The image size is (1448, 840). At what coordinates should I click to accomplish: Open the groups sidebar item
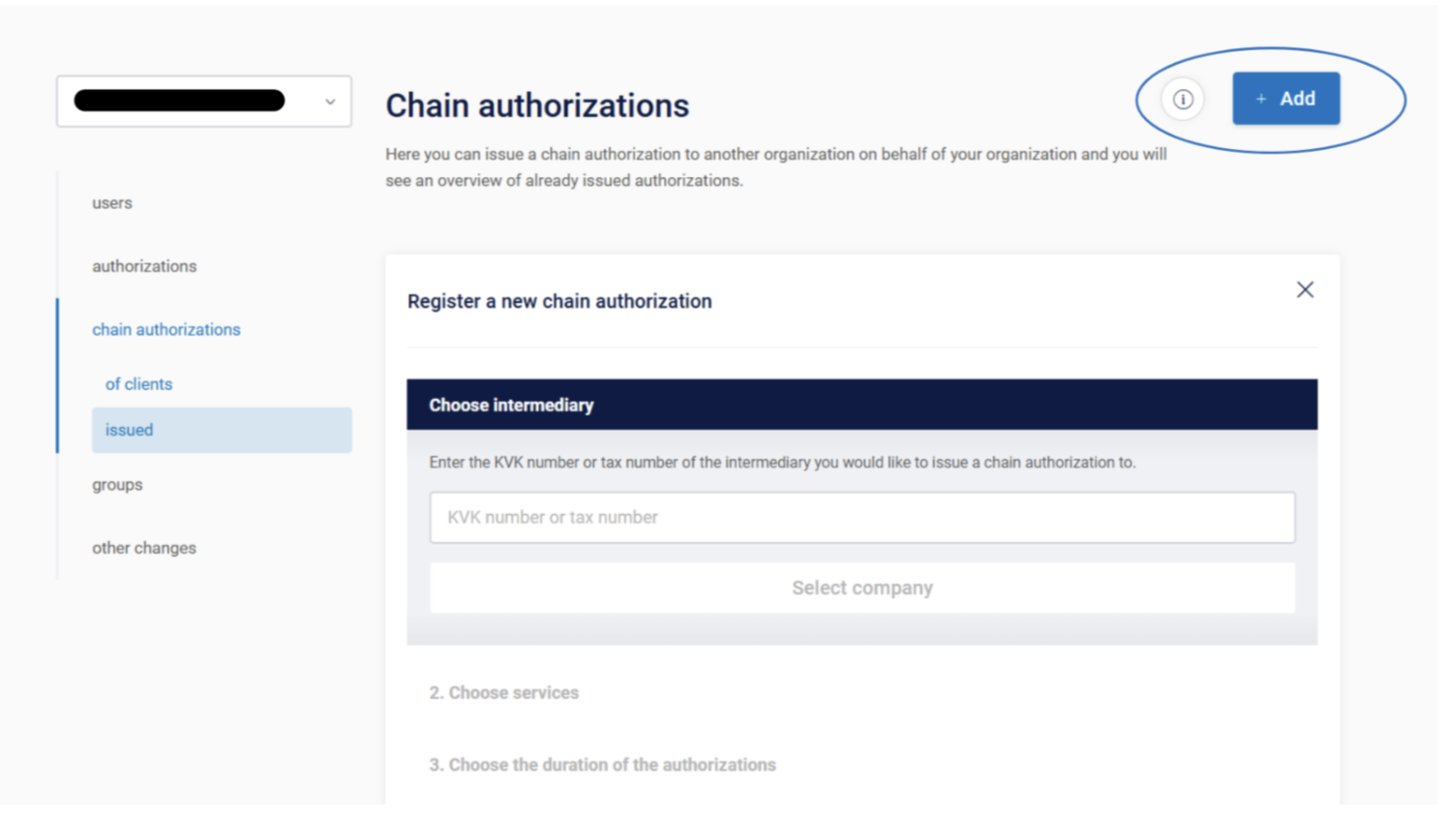[x=117, y=485]
